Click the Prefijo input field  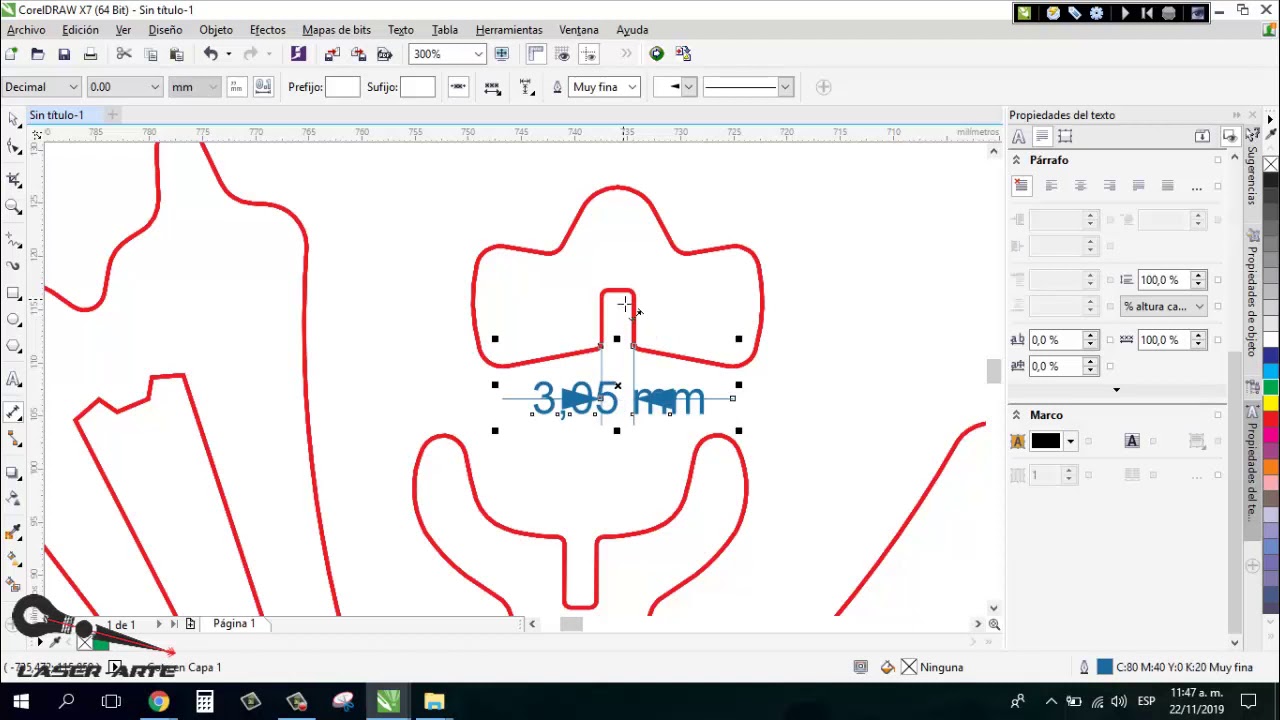pos(342,87)
